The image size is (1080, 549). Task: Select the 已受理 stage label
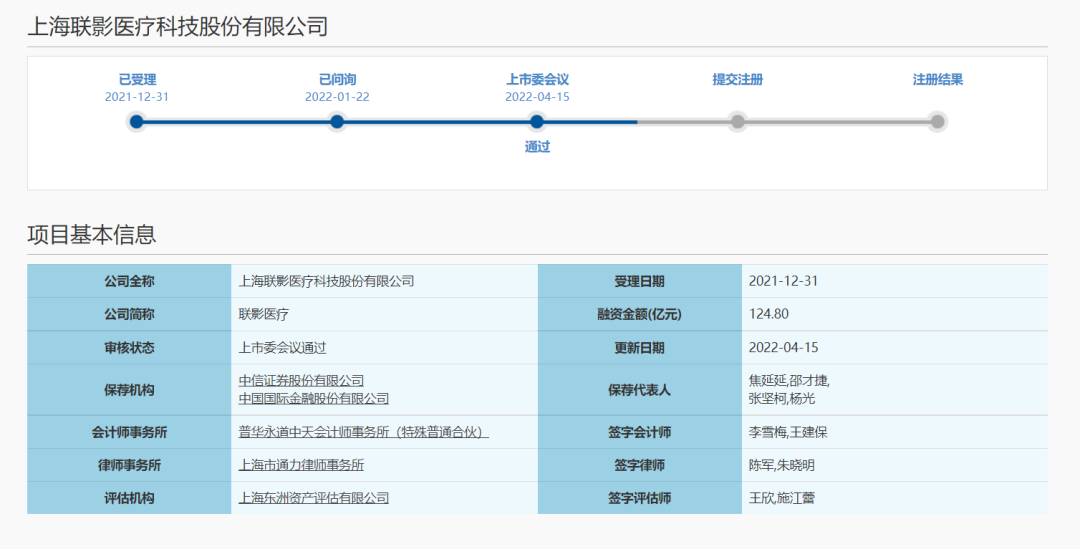137,79
